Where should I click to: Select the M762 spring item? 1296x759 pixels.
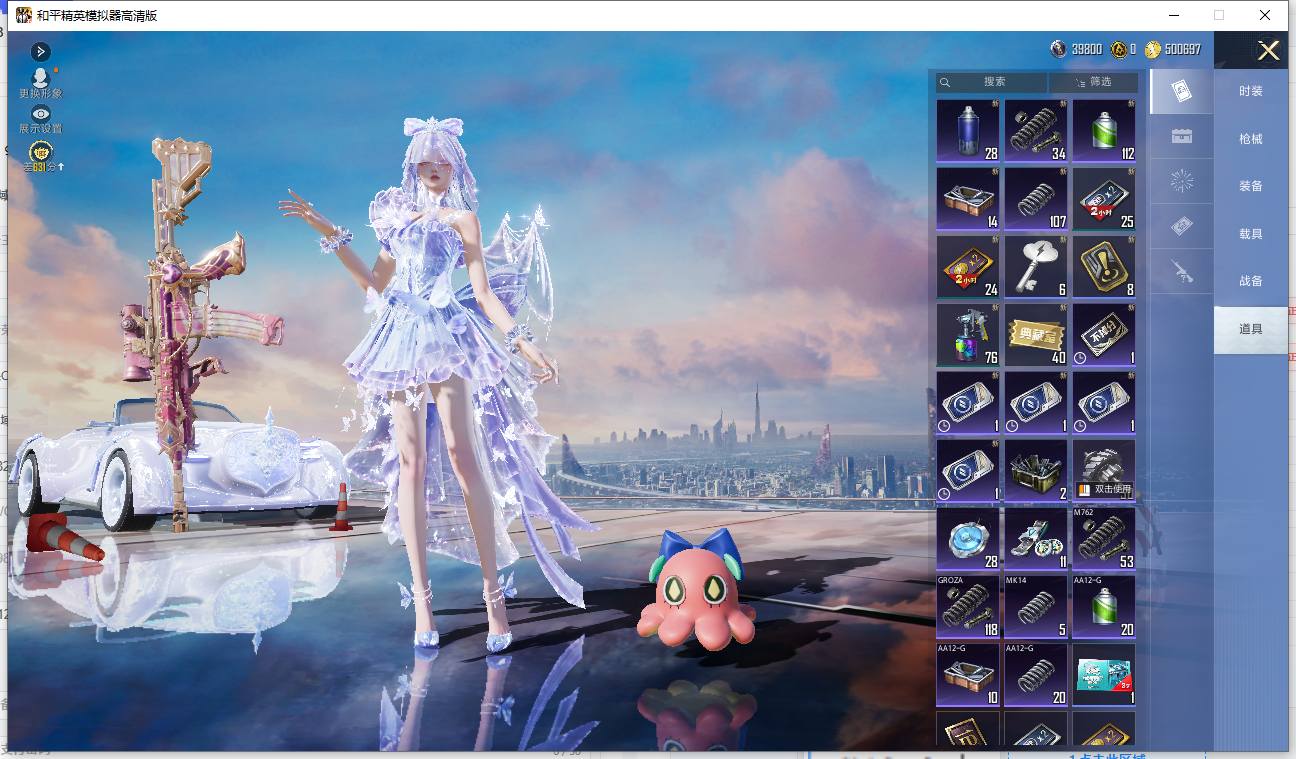[x=1104, y=539]
